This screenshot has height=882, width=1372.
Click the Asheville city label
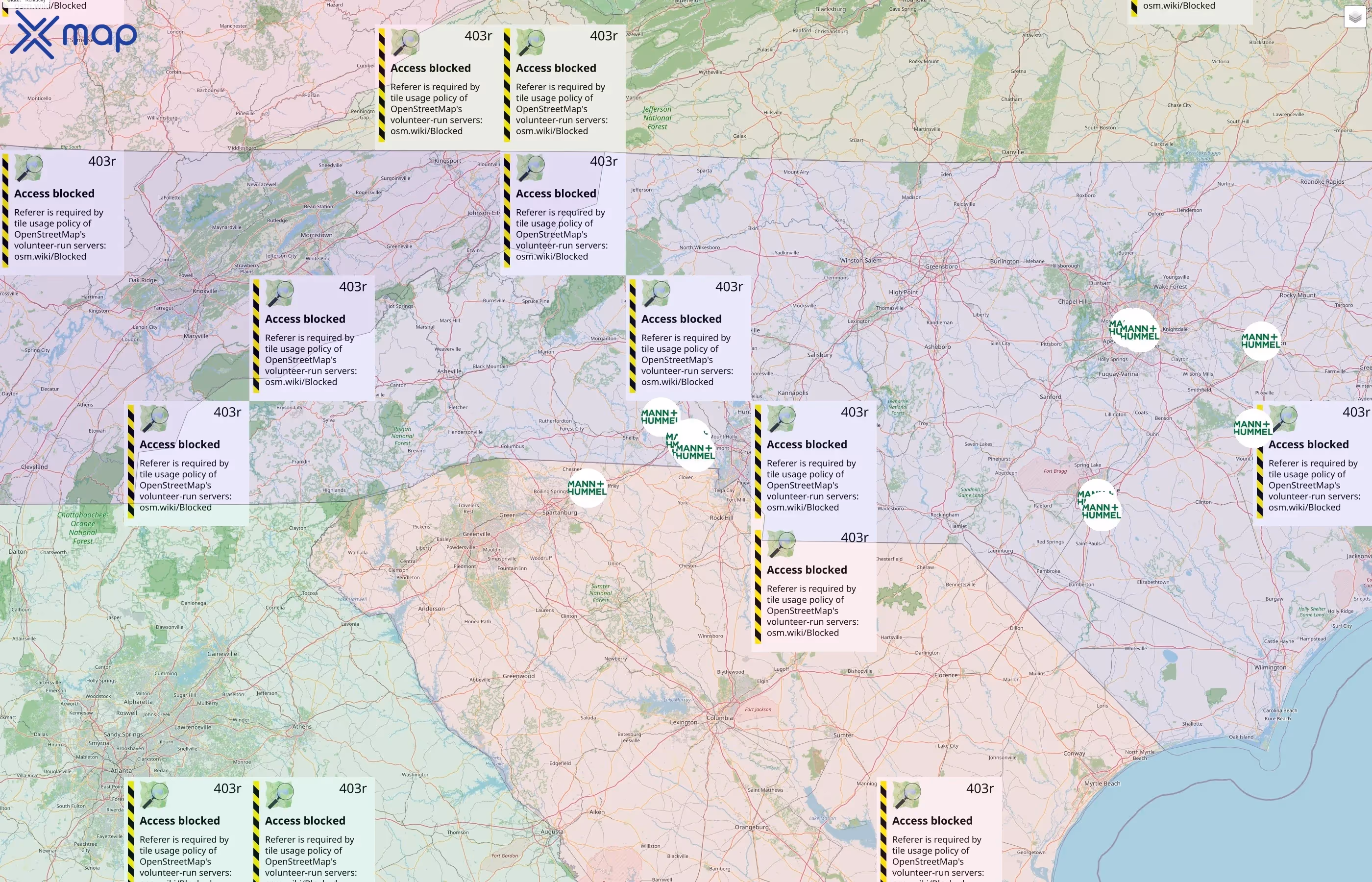[x=449, y=372]
